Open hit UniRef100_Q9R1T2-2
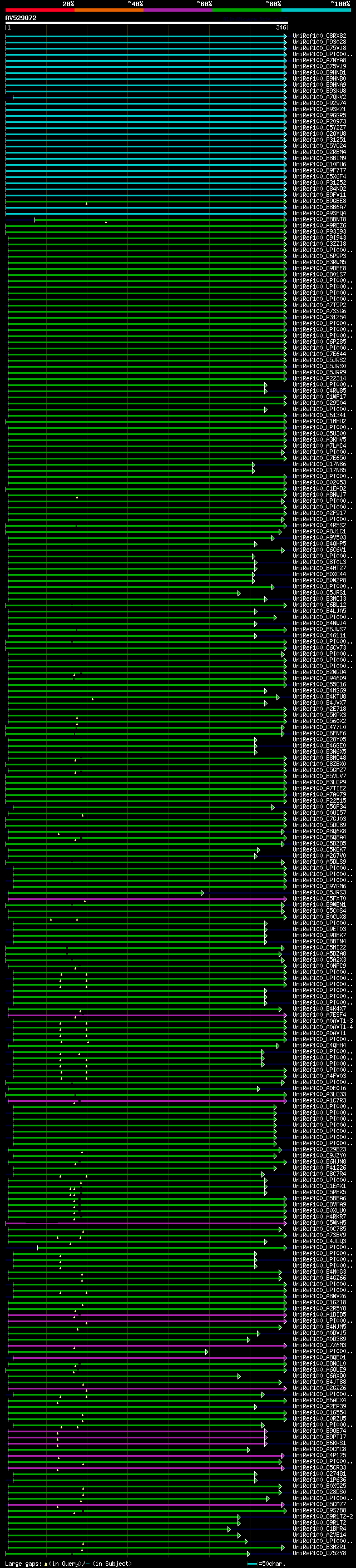Viewport: 356px width, 1568px height. pyautogui.click(x=323, y=1517)
